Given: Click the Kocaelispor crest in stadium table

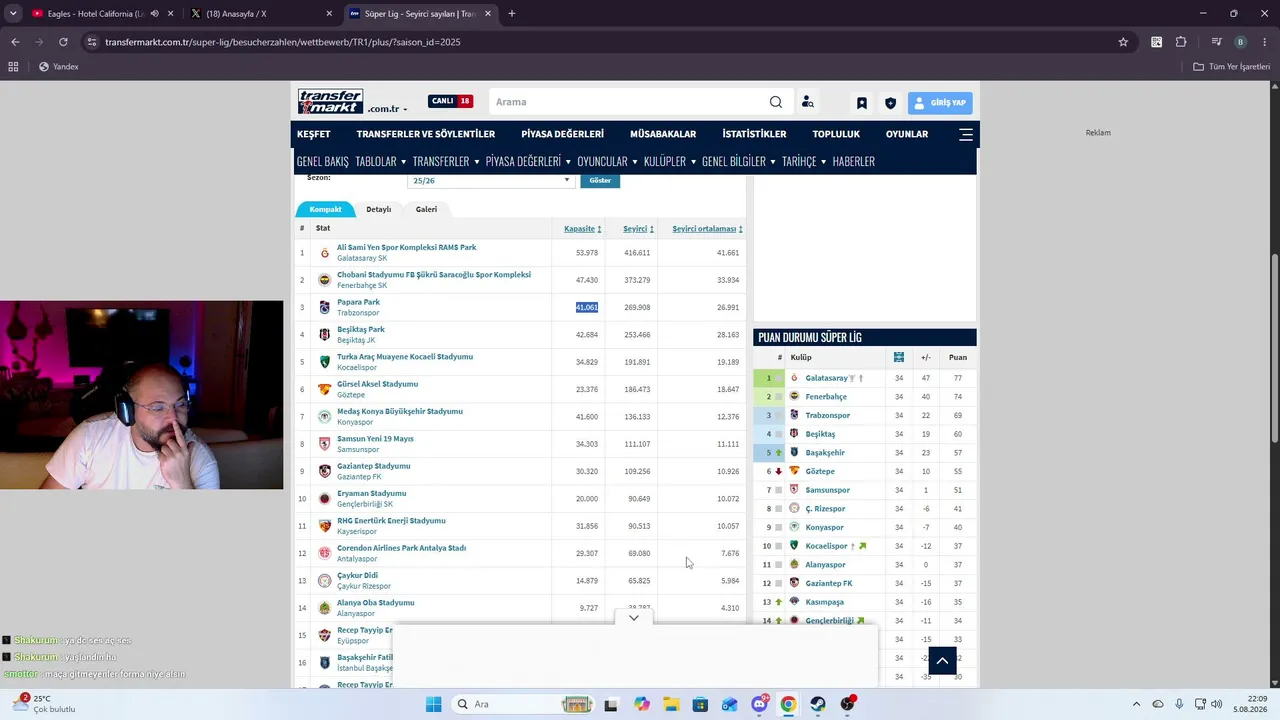Looking at the screenshot, I should [x=324, y=362].
